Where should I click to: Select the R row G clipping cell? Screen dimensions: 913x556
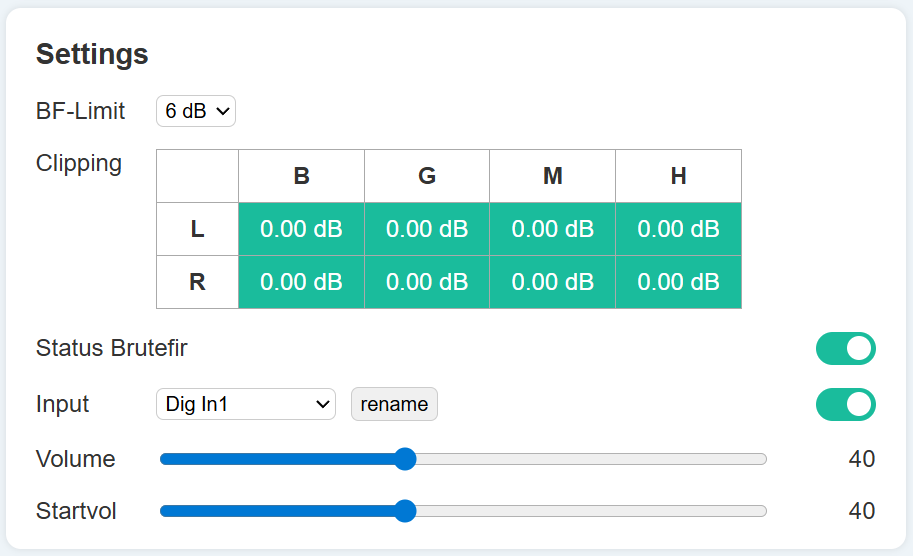(x=427, y=282)
